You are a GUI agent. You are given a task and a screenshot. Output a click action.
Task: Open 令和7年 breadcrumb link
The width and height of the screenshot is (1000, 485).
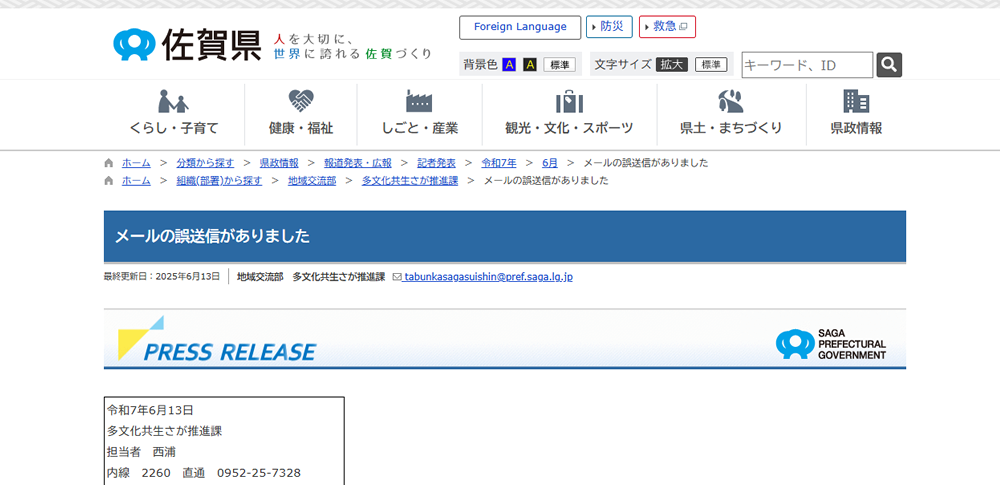499,163
